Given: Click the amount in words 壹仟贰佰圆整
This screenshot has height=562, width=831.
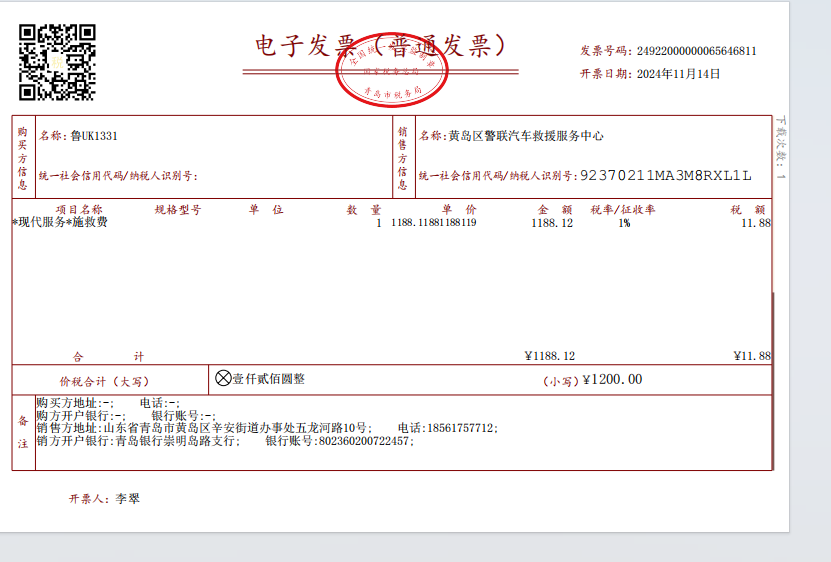Looking at the screenshot, I should pos(269,379).
